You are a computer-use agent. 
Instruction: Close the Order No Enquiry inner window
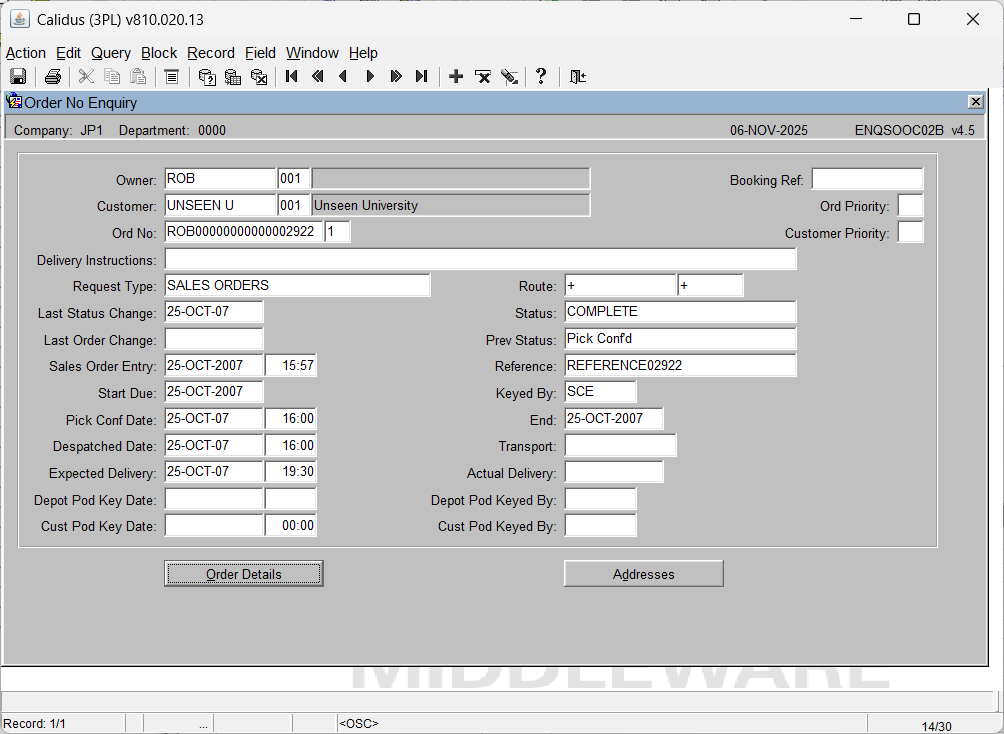976,102
